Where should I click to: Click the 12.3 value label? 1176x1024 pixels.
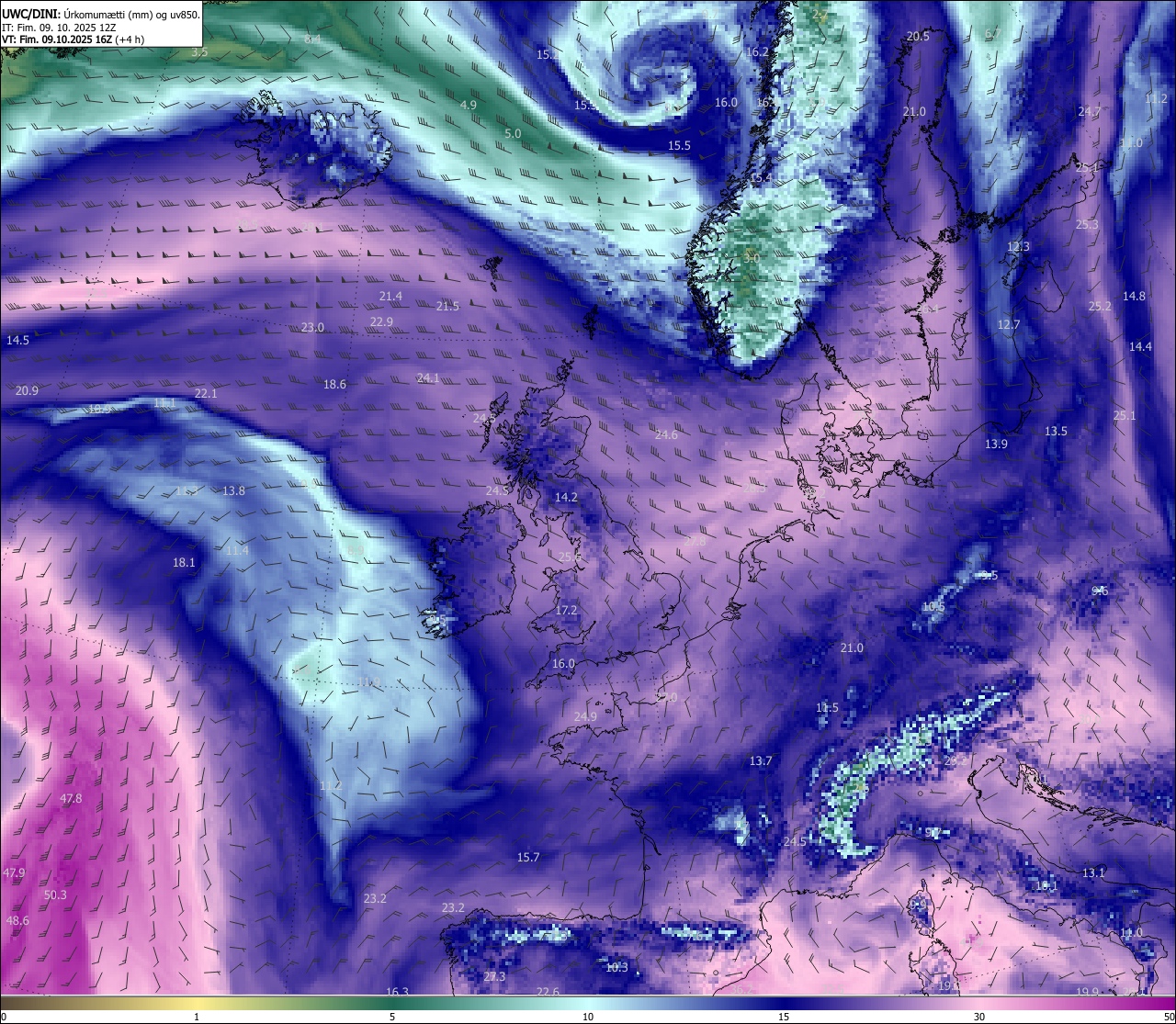pos(1018,246)
